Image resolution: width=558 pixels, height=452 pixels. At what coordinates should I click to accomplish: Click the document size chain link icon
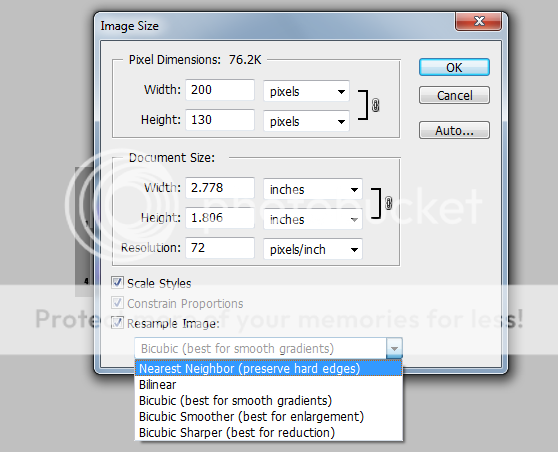pyautogui.click(x=388, y=203)
